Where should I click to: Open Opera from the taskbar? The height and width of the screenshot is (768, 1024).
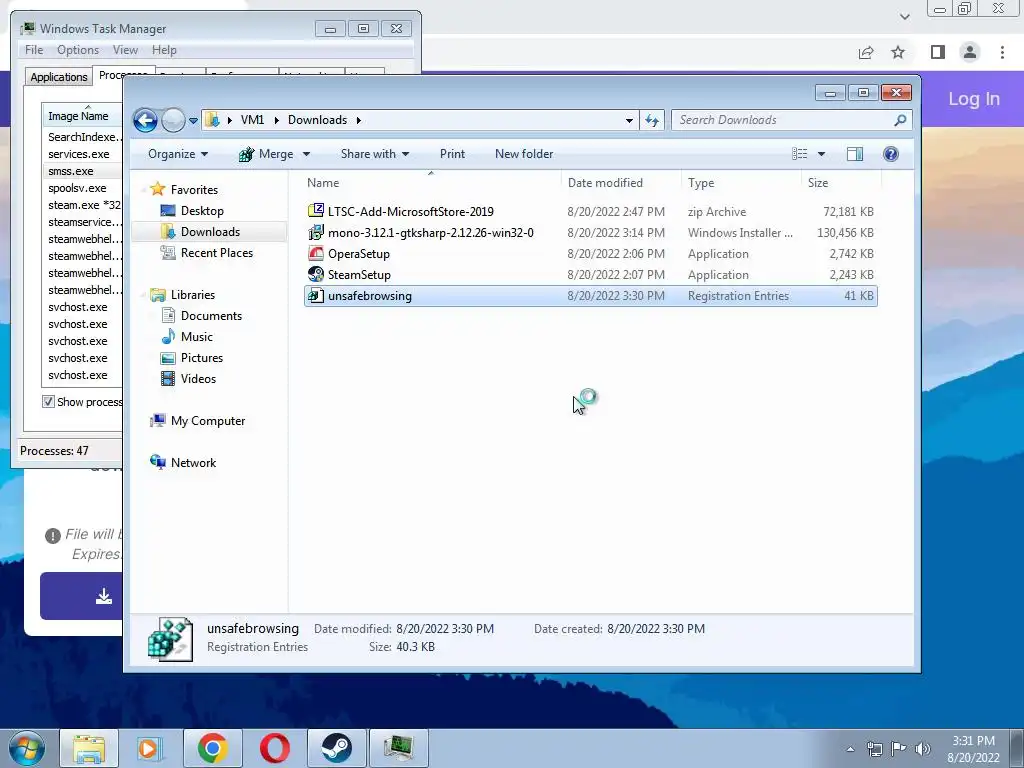point(275,748)
